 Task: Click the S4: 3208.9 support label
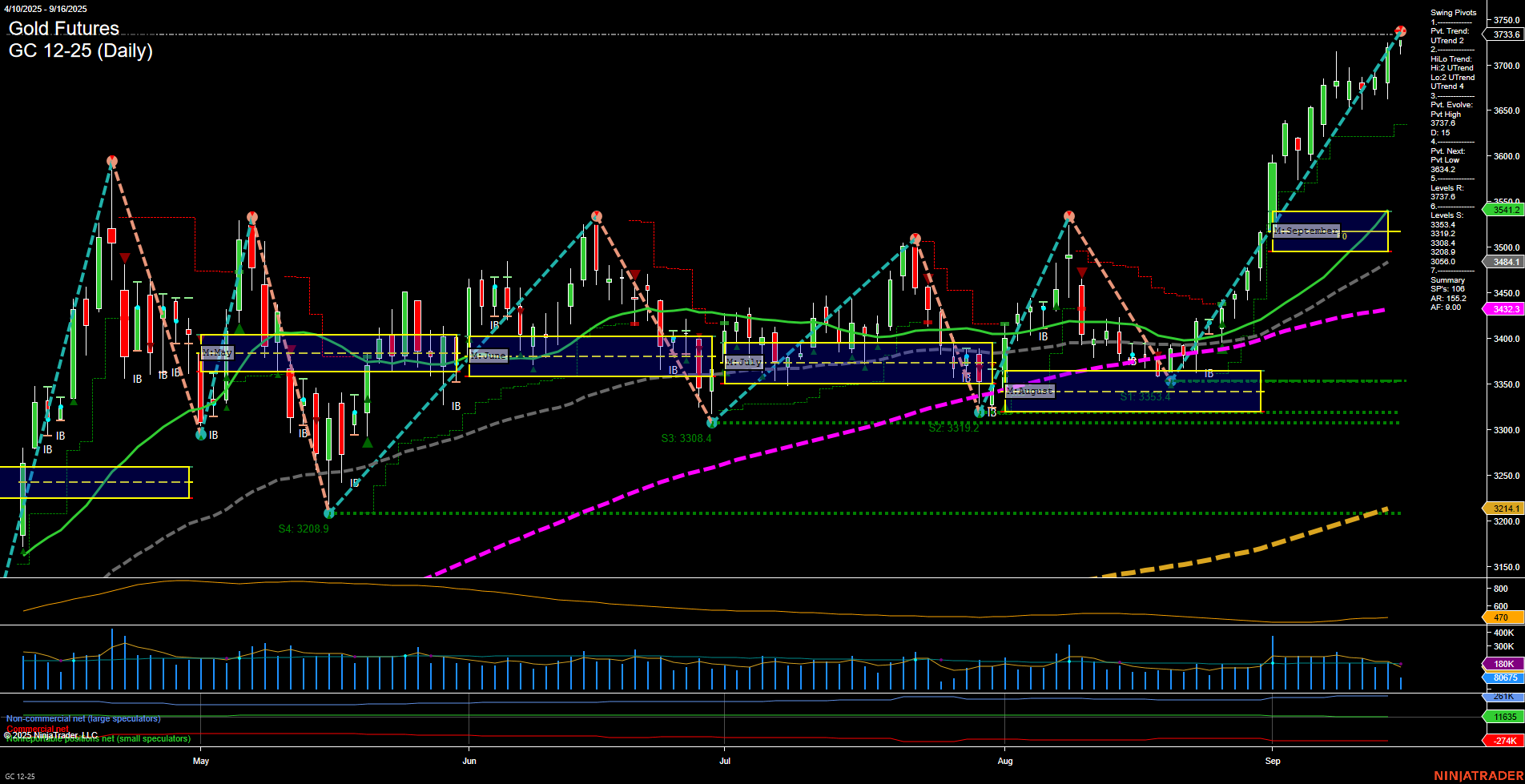coord(303,529)
